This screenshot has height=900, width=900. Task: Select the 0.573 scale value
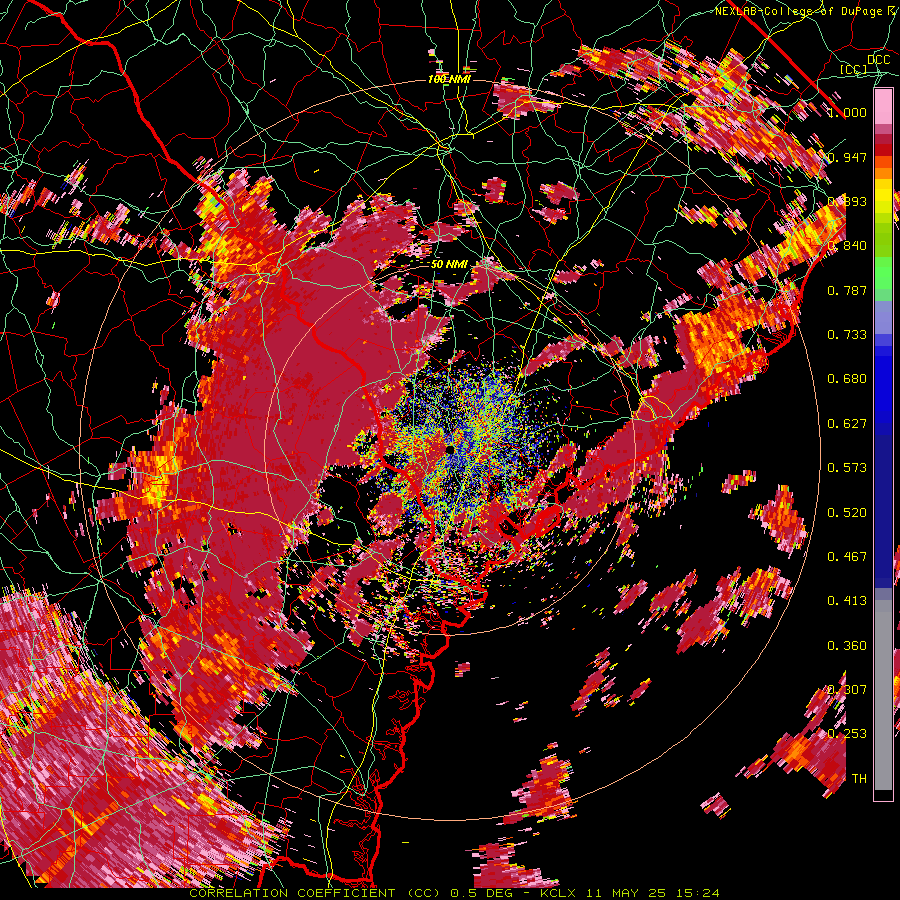click(847, 468)
